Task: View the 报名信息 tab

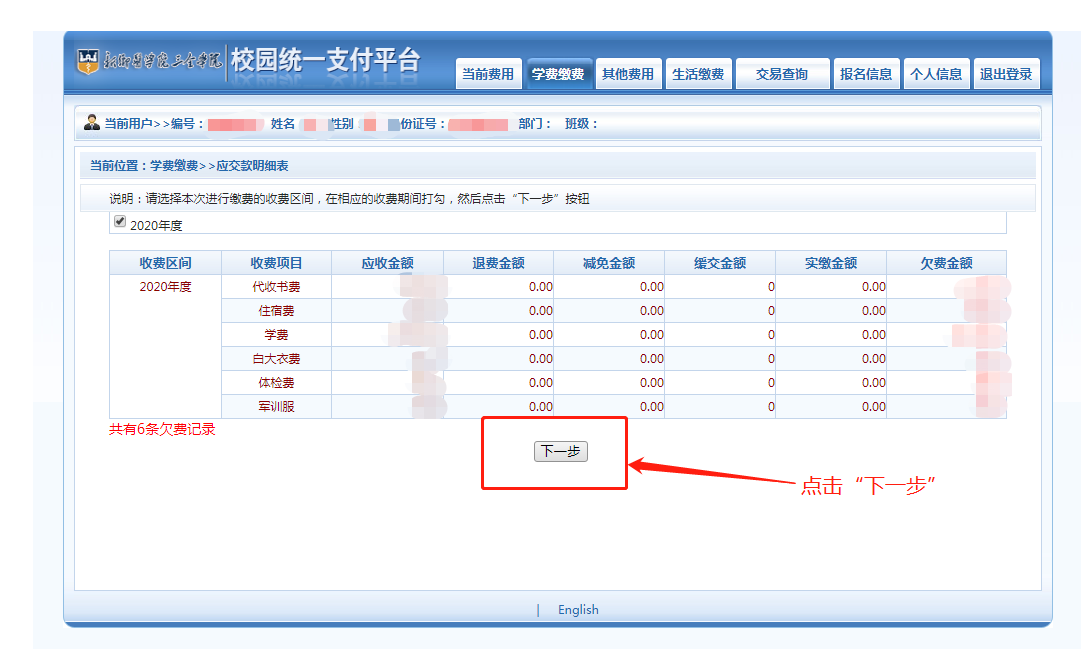Action: (866, 74)
